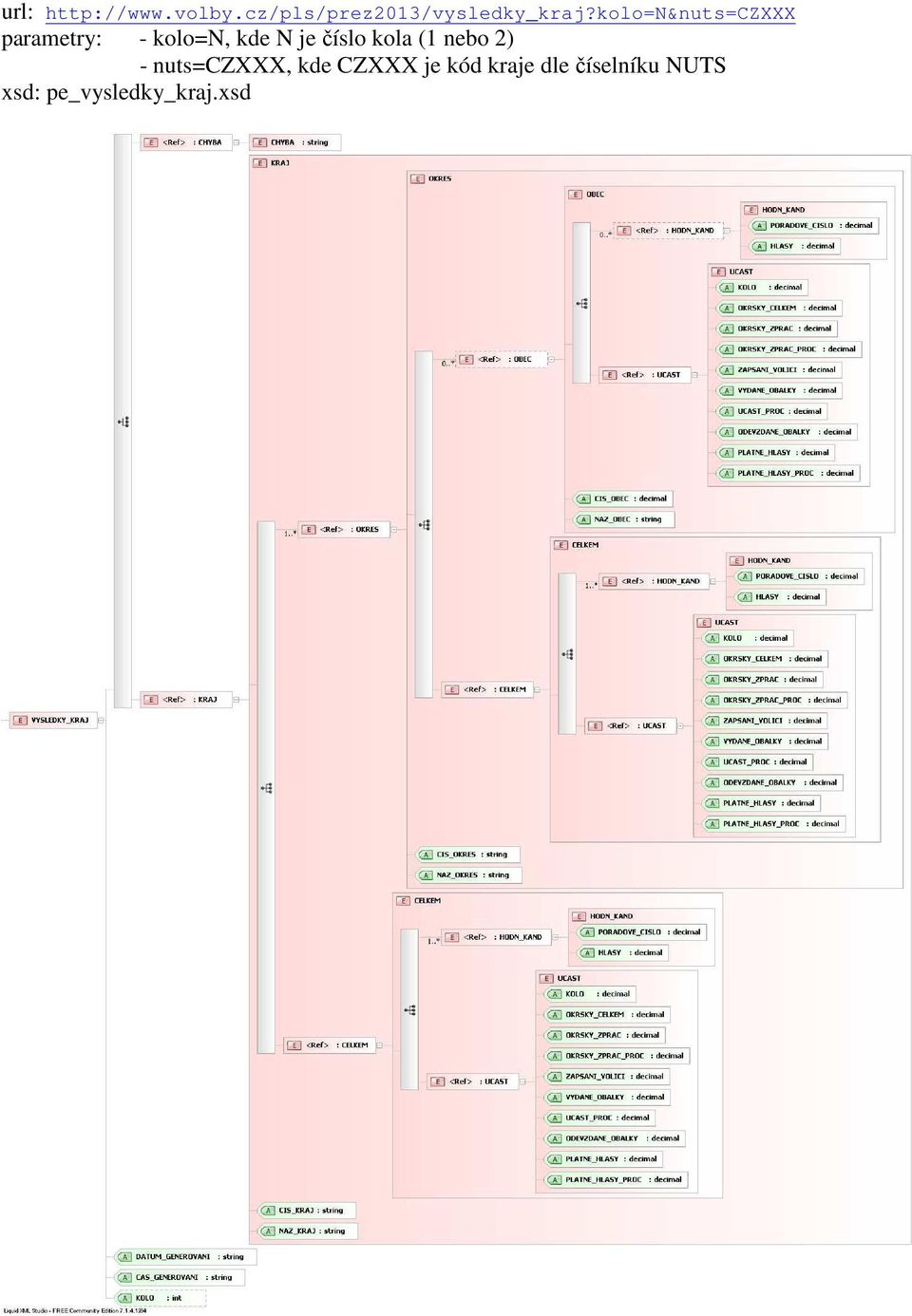Click the A attribute icon of CIS_KRAJ

click(x=269, y=1211)
